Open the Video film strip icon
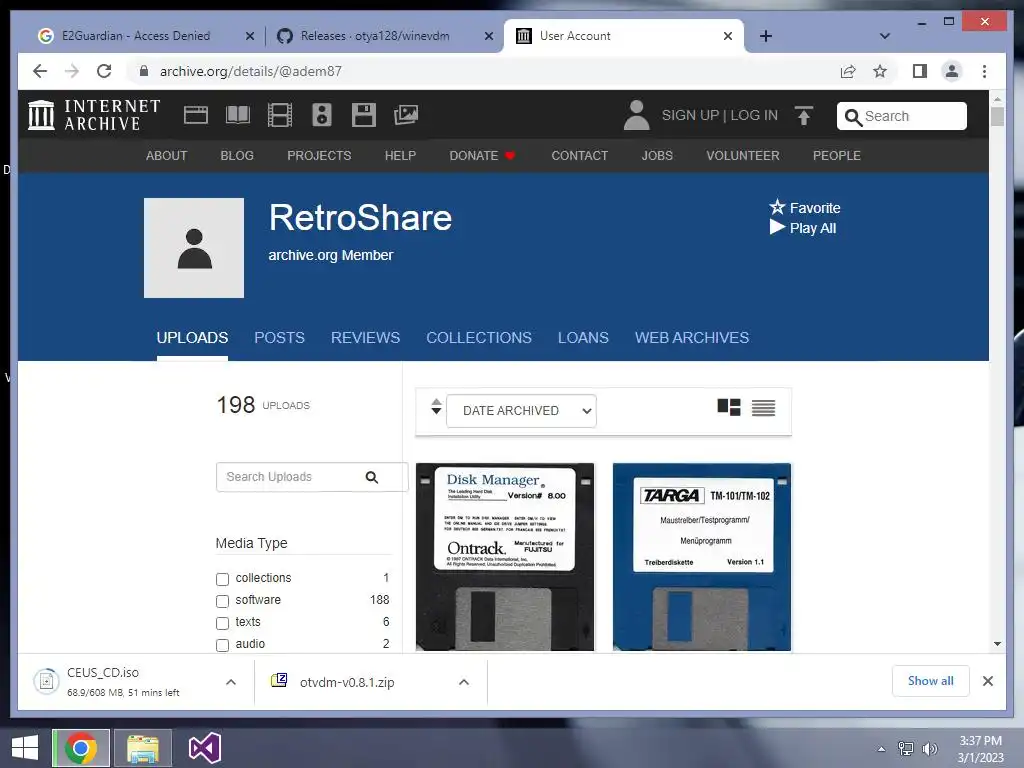The width and height of the screenshot is (1024, 768). coord(280,115)
